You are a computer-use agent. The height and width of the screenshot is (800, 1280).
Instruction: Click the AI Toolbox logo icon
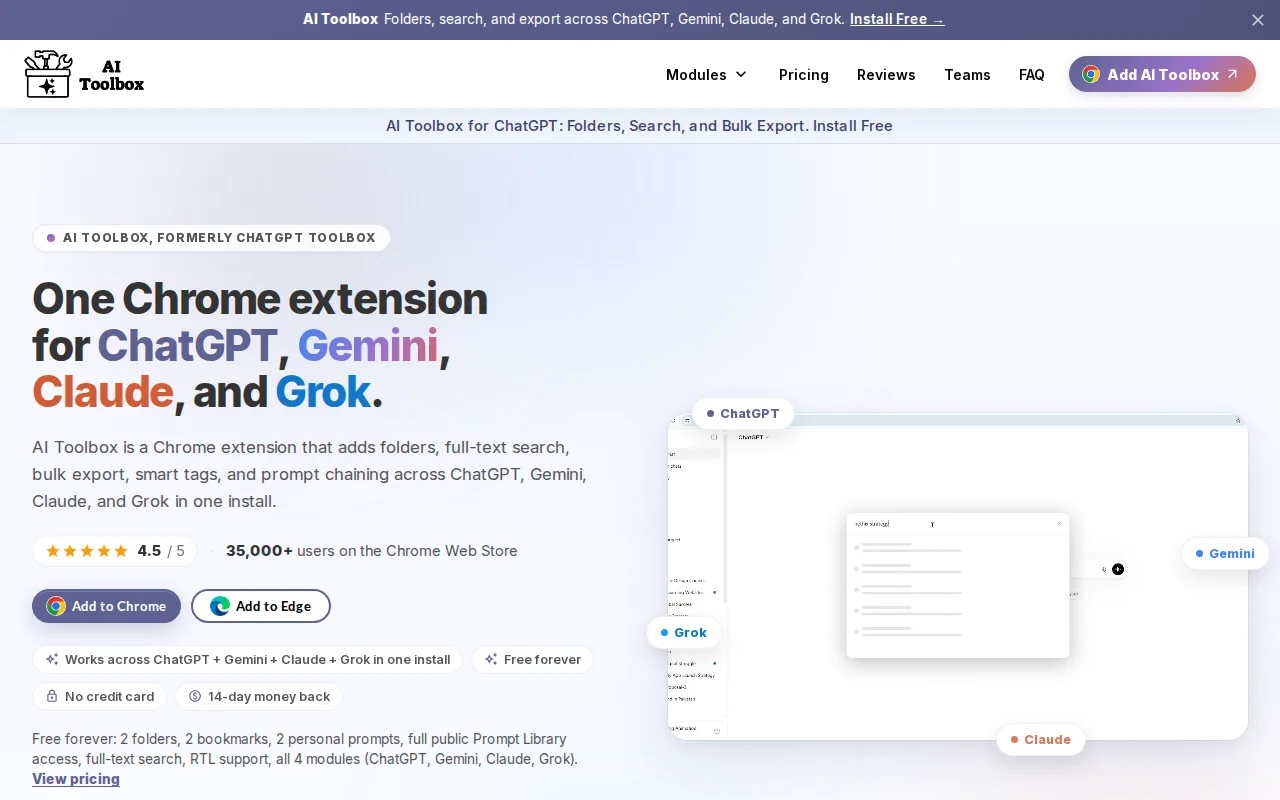(x=48, y=74)
